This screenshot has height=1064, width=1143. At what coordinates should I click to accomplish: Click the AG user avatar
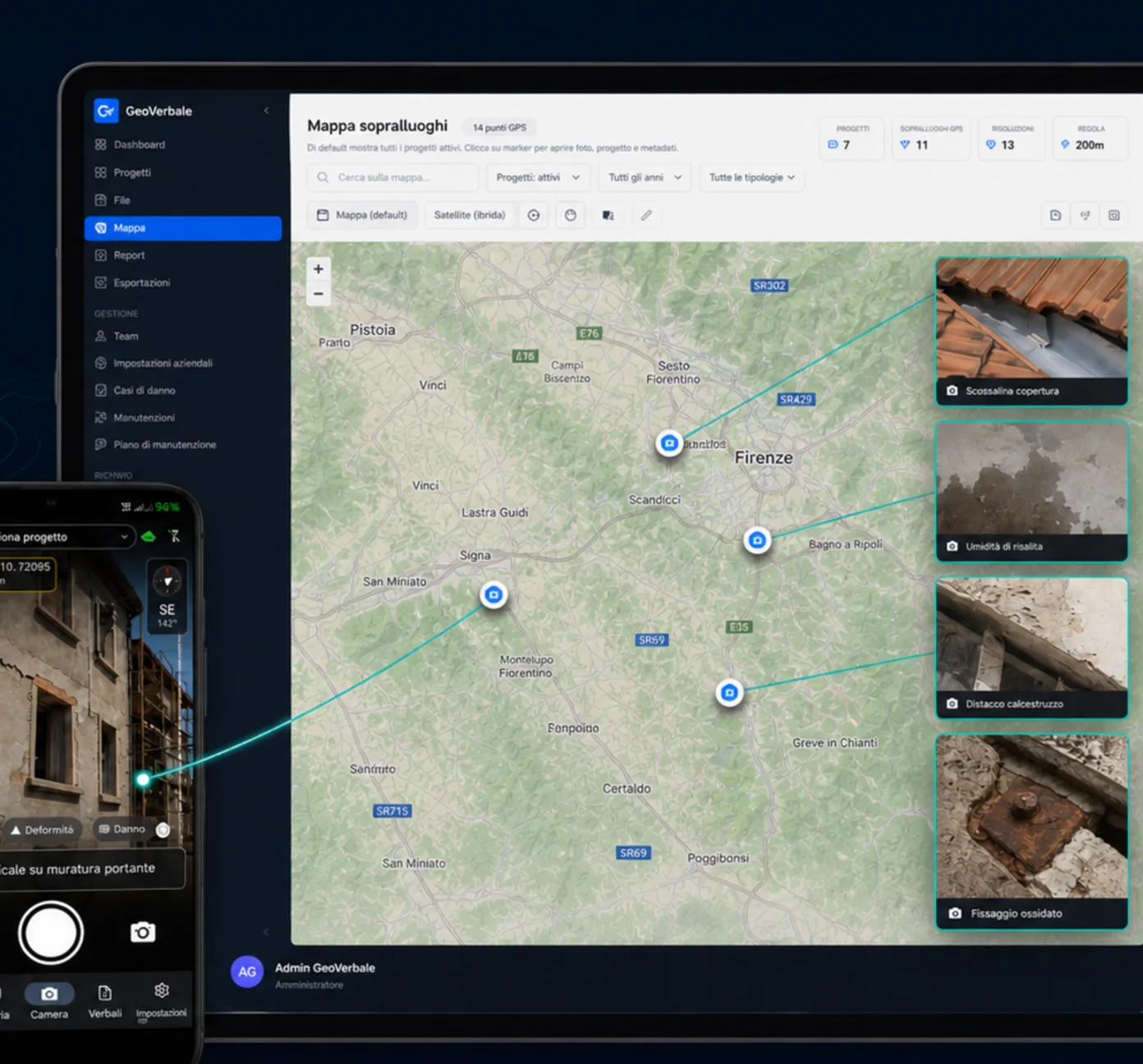click(247, 972)
